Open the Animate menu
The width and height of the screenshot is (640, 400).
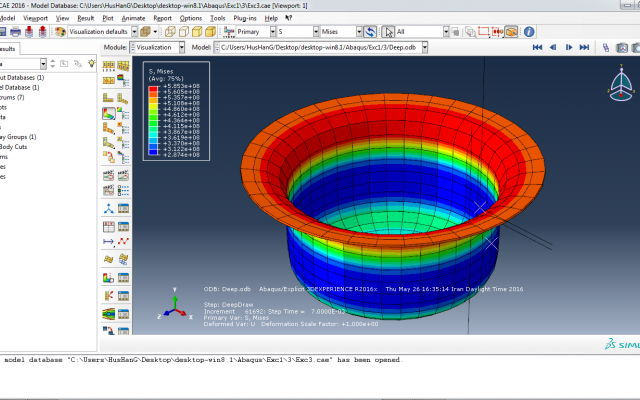pyautogui.click(x=133, y=18)
